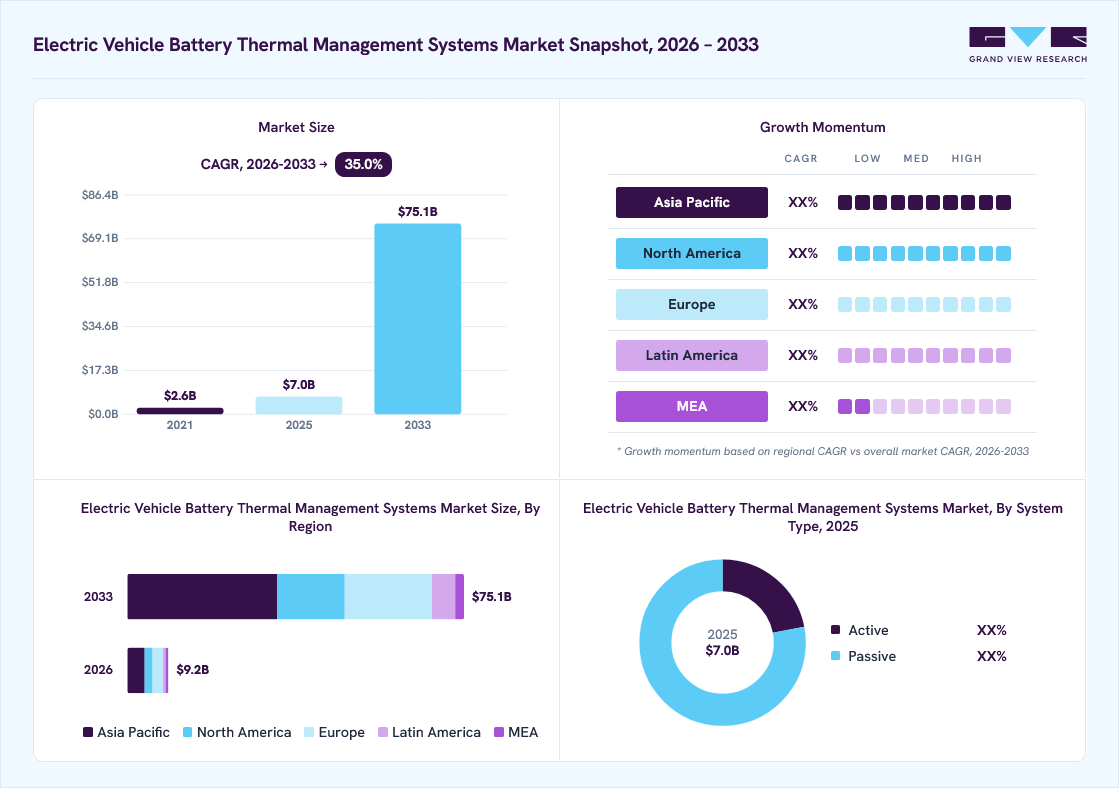Click the Europe XX% CAGR value
This screenshot has height=788, width=1120.
pyautogui.click(x=803, y=304)
